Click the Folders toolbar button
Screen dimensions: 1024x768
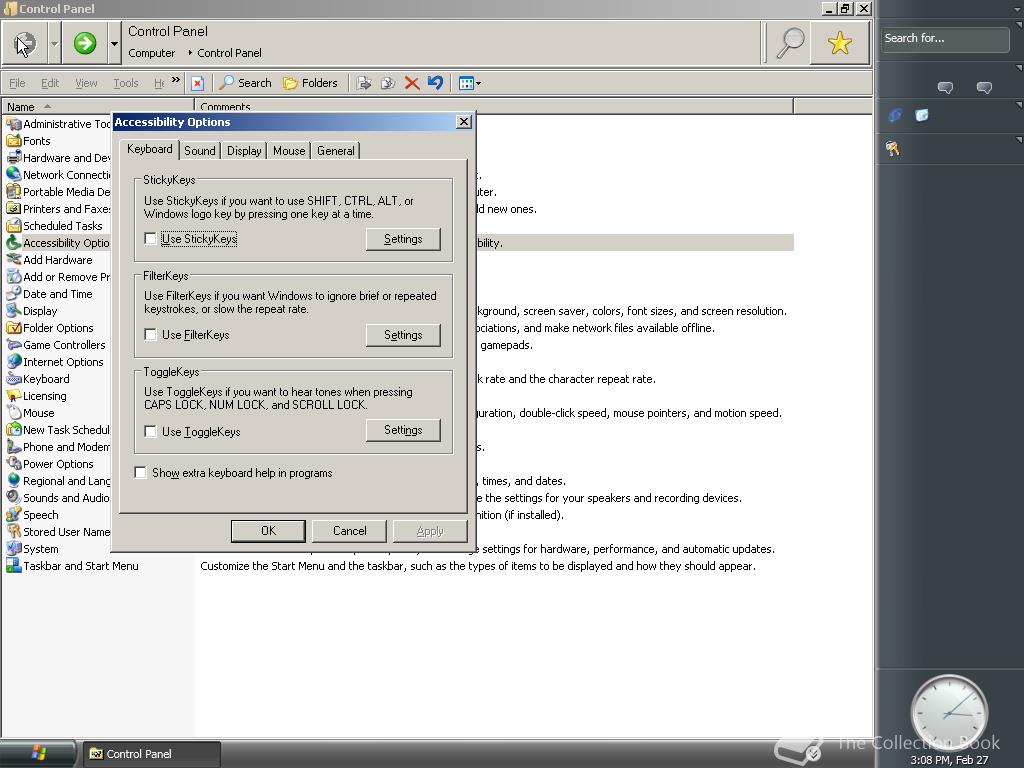pyautogui.click(x=310, y=83)
